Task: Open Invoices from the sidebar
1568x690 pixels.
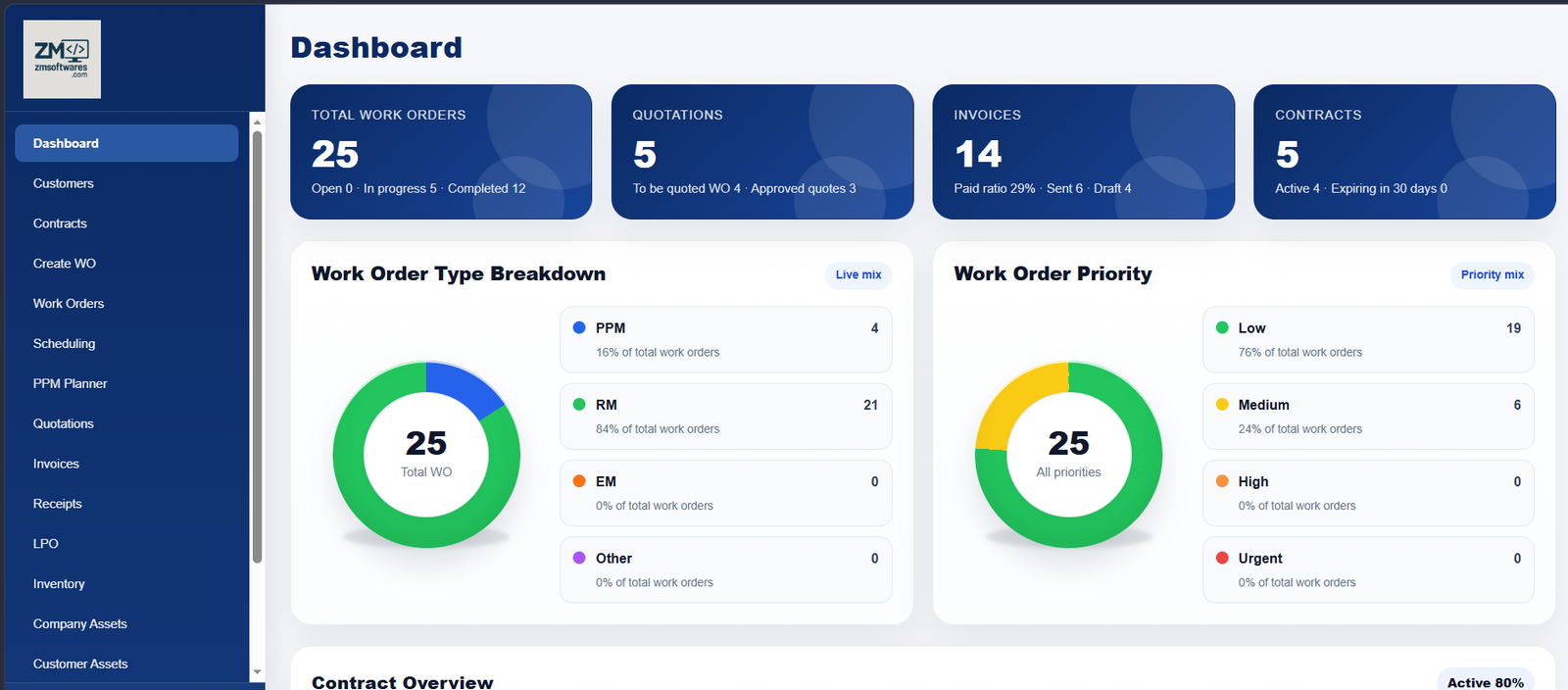Action: point(126,464)
